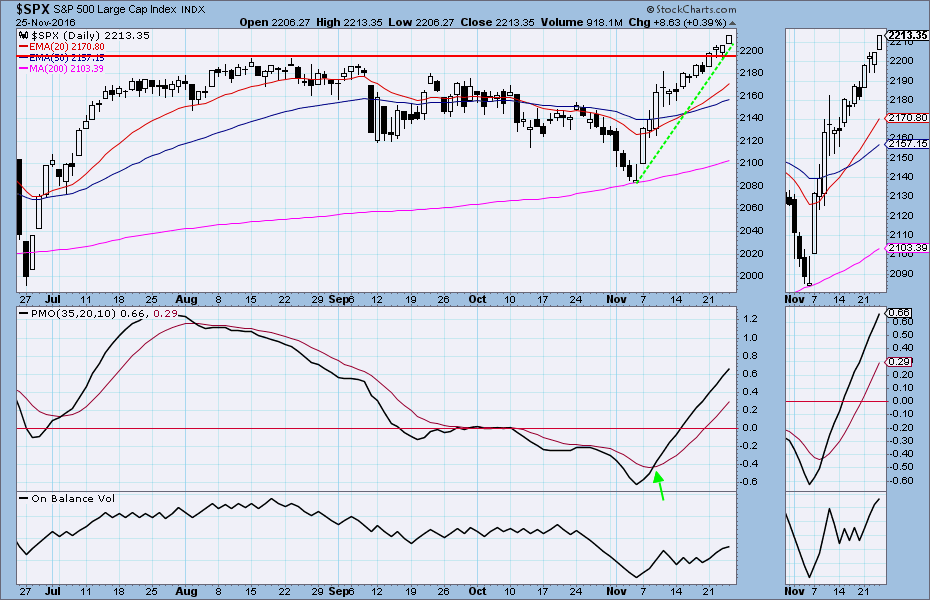Click the up triangle beside the Chg value
The height and width of the screenshot is (600, 930).
[732, 20]
